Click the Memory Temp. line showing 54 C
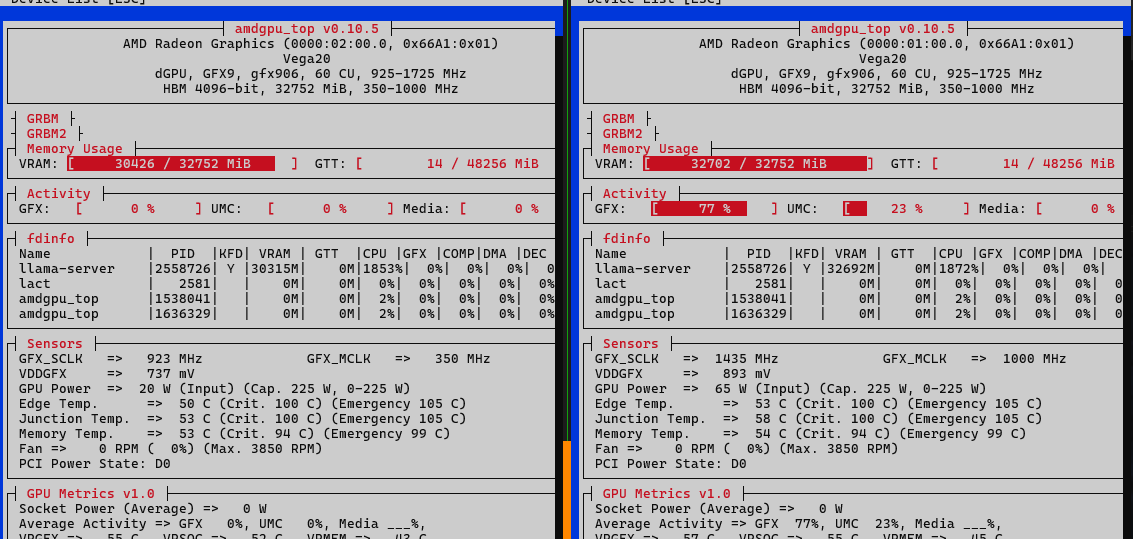1133x539 pixels. 811,434
